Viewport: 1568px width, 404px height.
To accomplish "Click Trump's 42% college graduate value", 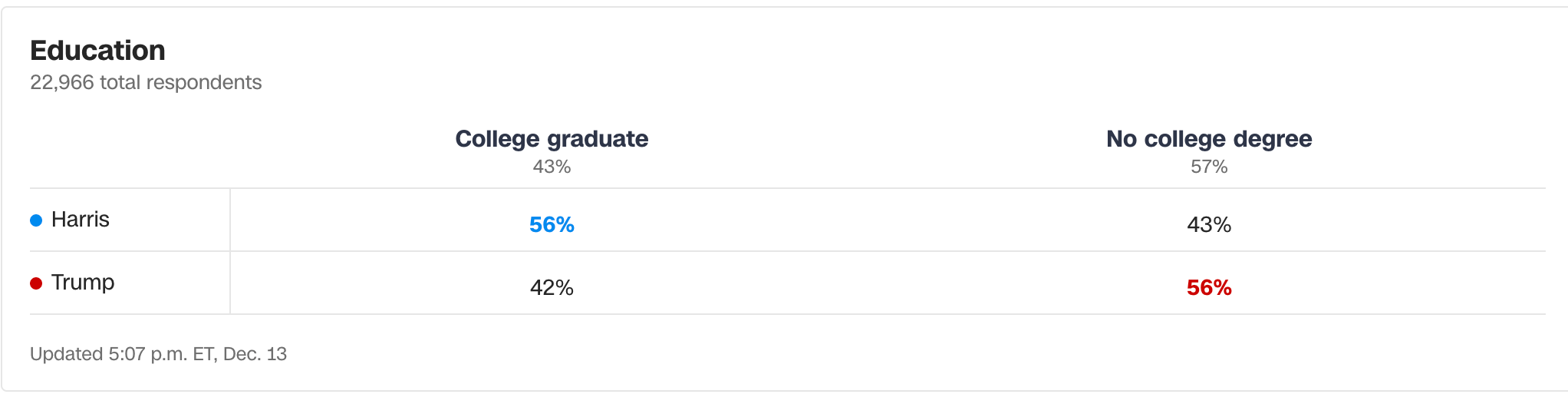I will click(552, 288).
